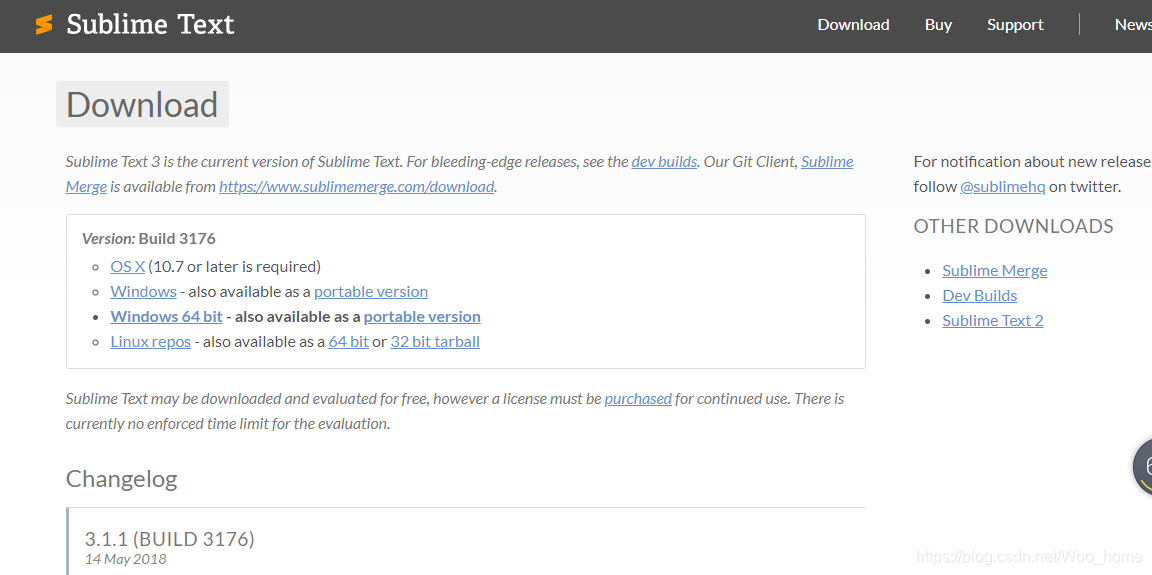Click the 3.1.1 (BUILD 3176) changelog entry
This screenshot has height=575, width=1152.
(170, 540)
